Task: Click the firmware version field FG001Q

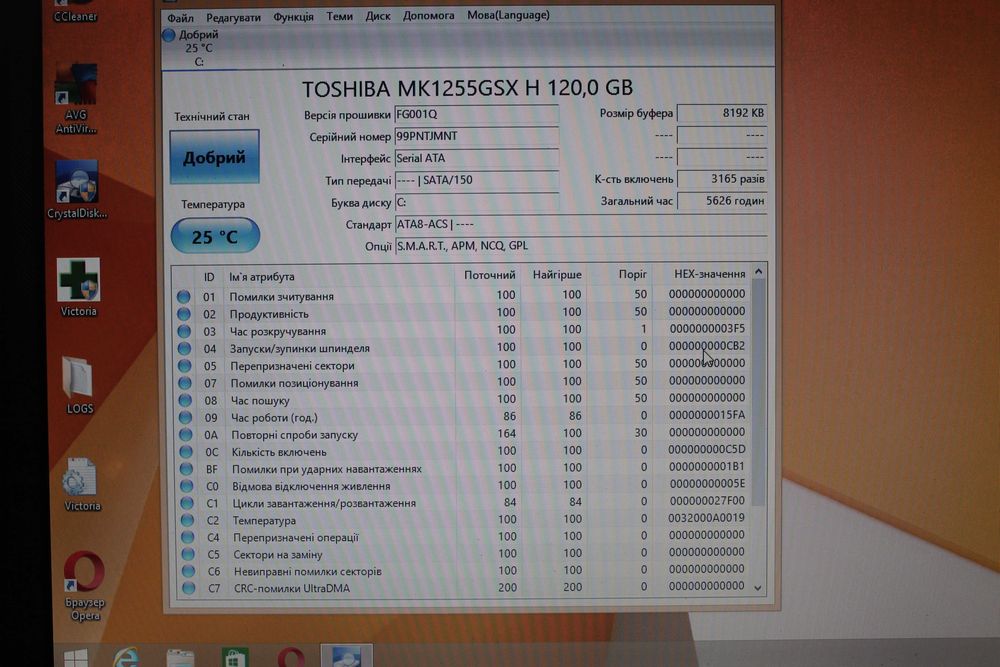Action: (476, 114)
